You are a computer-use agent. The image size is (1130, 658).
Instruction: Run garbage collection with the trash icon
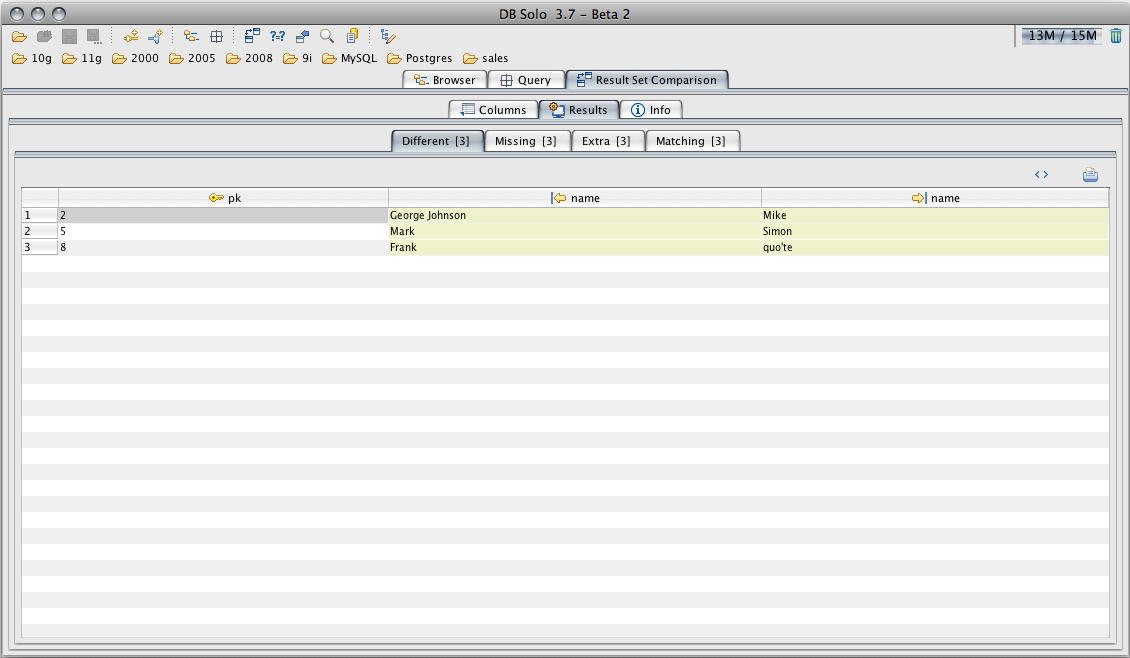tap(1116, 35)
